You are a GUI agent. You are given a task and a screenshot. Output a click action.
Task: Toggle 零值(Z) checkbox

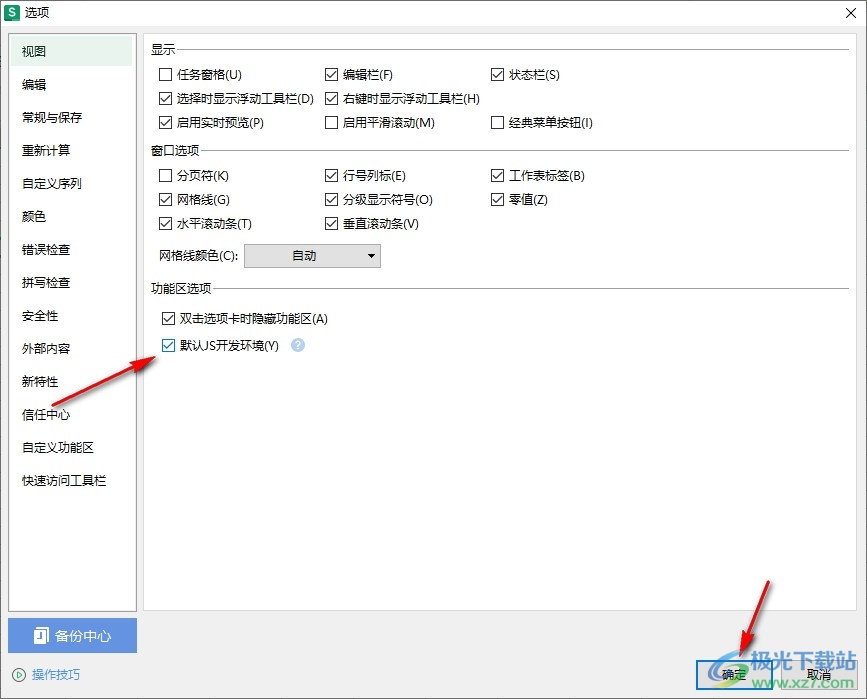(x=497, y=199)
